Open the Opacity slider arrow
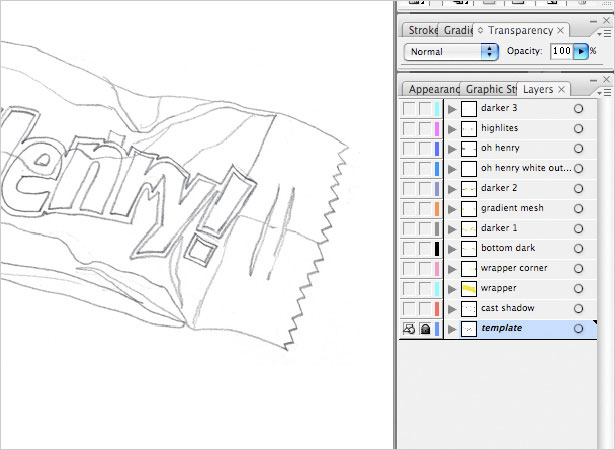Viewport: 615px width, 450px height. 581,51
